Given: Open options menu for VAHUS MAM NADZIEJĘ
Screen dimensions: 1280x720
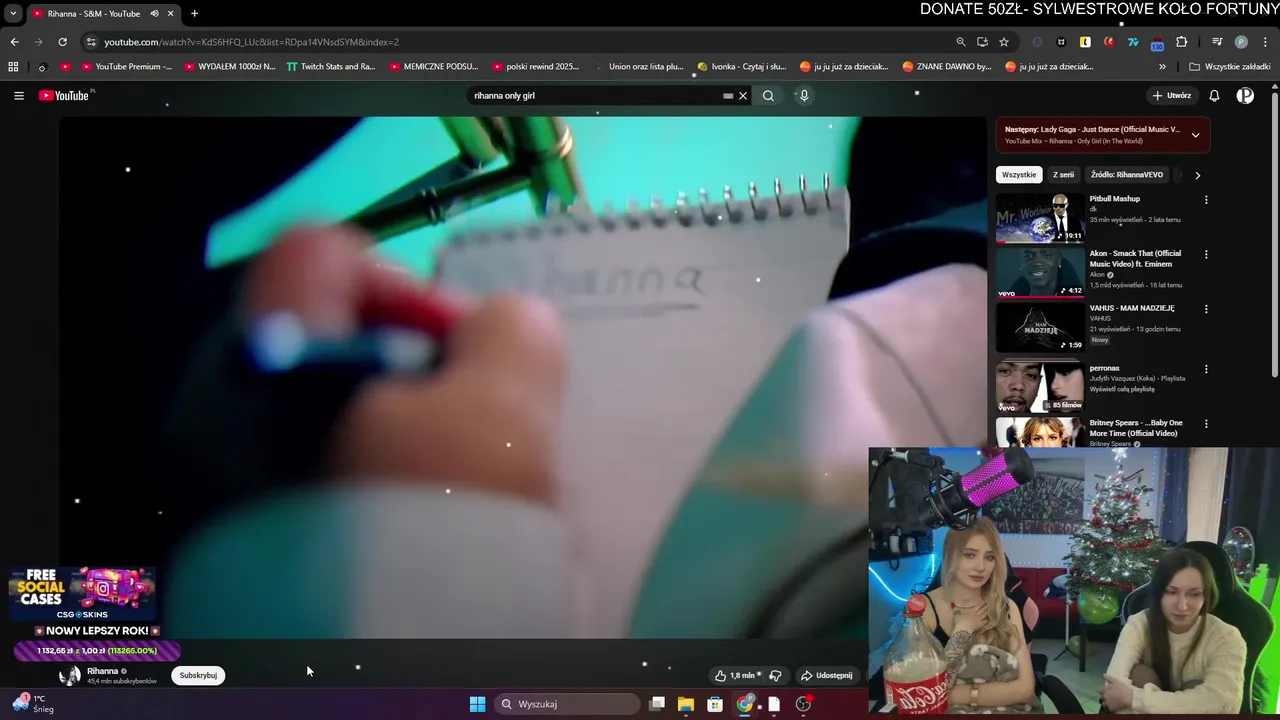Looking at the screenshot, I should tap(1206, 309).
